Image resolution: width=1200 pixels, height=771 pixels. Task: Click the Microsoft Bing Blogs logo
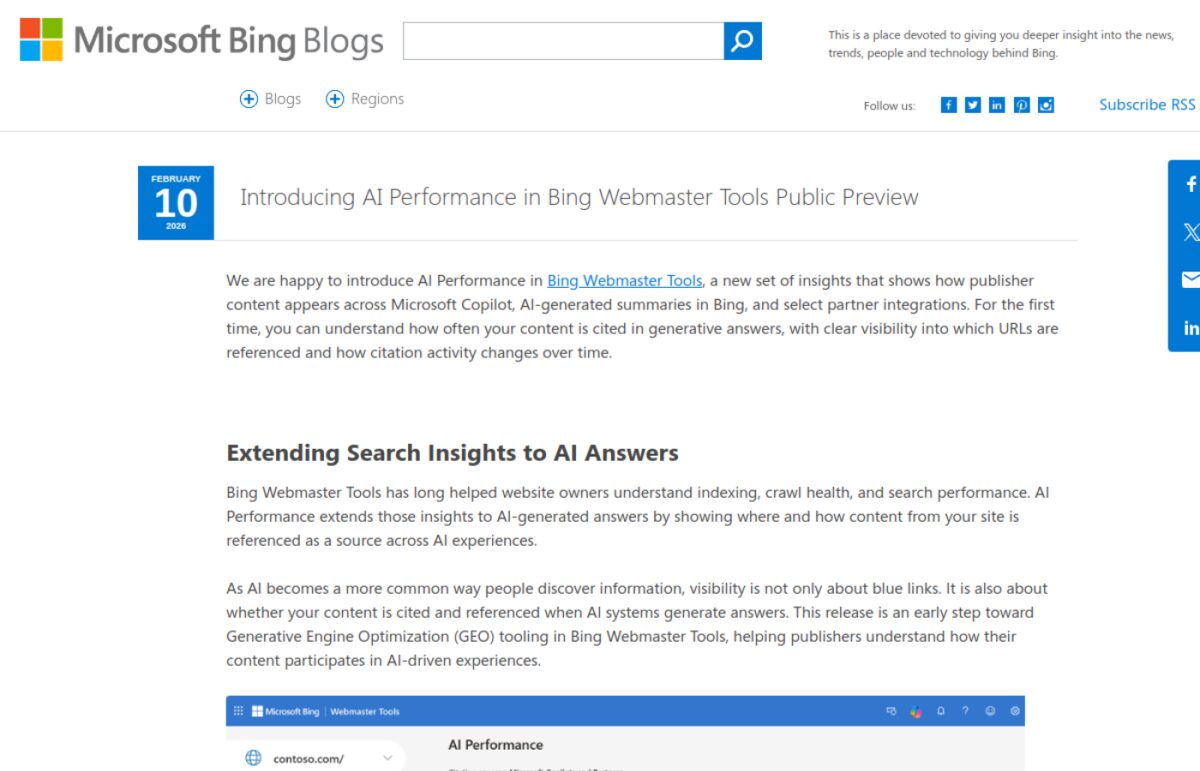click(x=201, y=40)
